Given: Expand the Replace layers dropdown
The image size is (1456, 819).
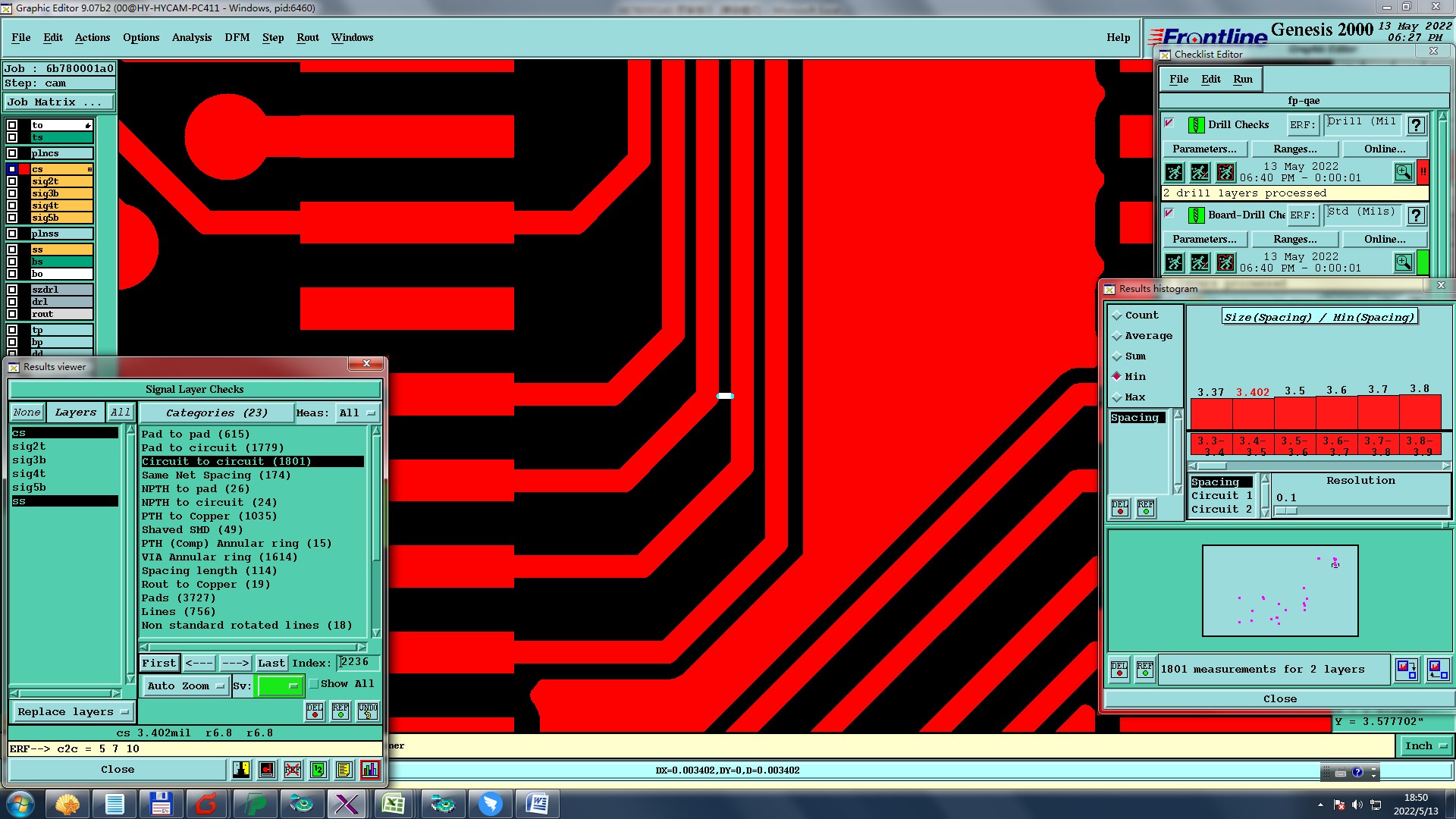Looking at the screenshot, I should tap(73, 712).
